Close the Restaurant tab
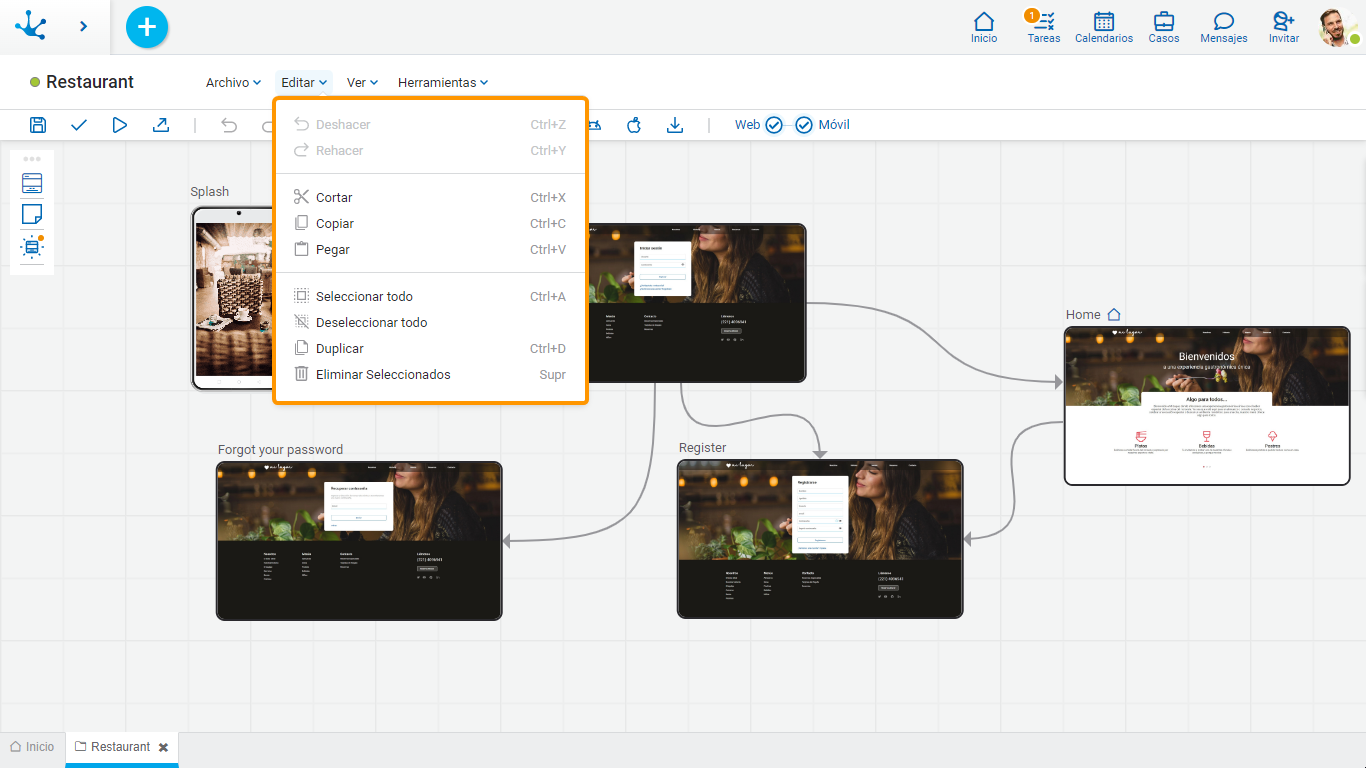Screen dimensions: 1366x768 point(163,748)
